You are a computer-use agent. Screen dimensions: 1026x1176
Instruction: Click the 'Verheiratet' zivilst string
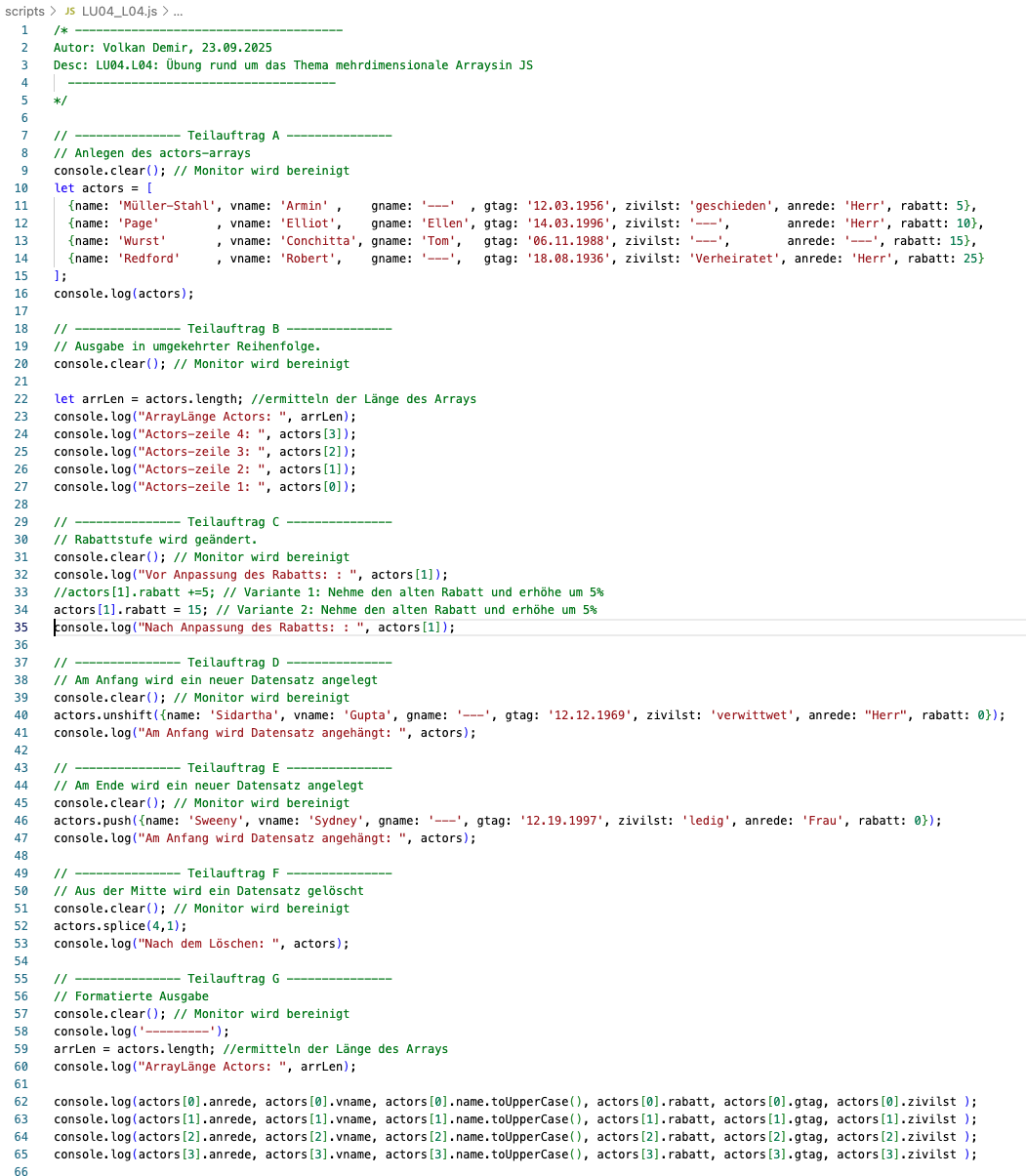click(x=735, y=259)
